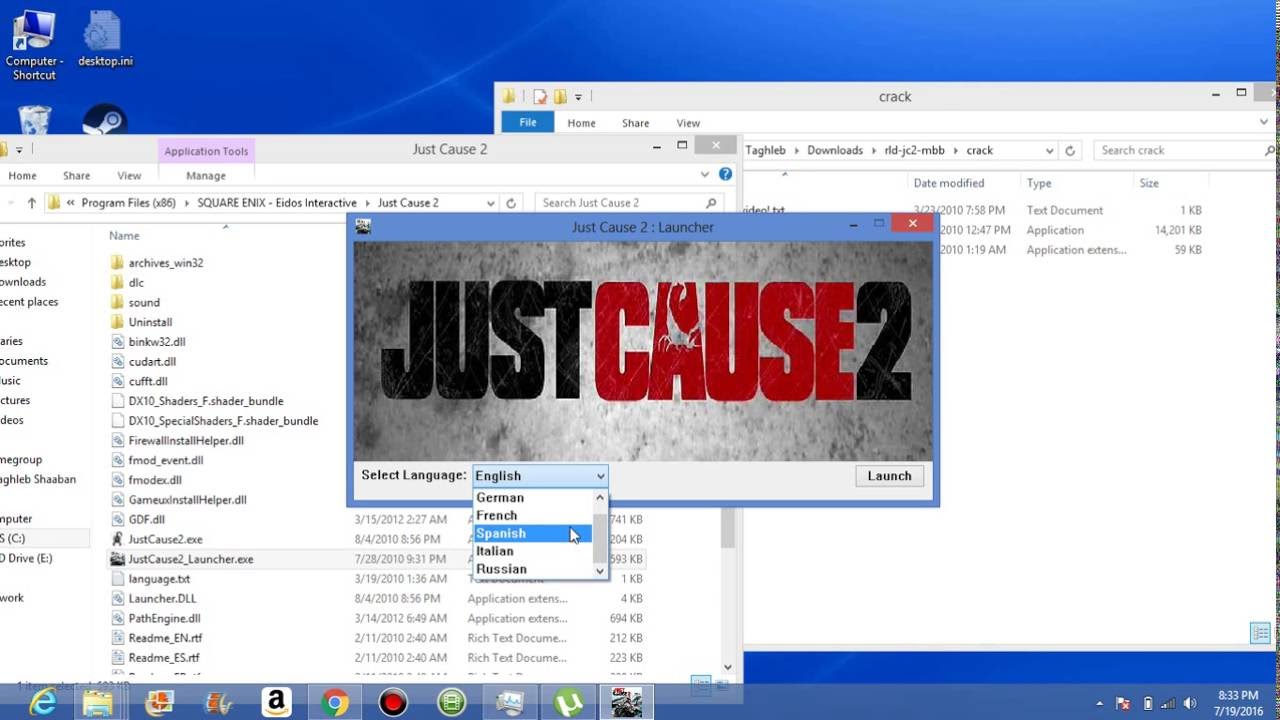Open Amazon app in taskbar
Viewport: 1280px width, 720px height.
click(276, 703)
